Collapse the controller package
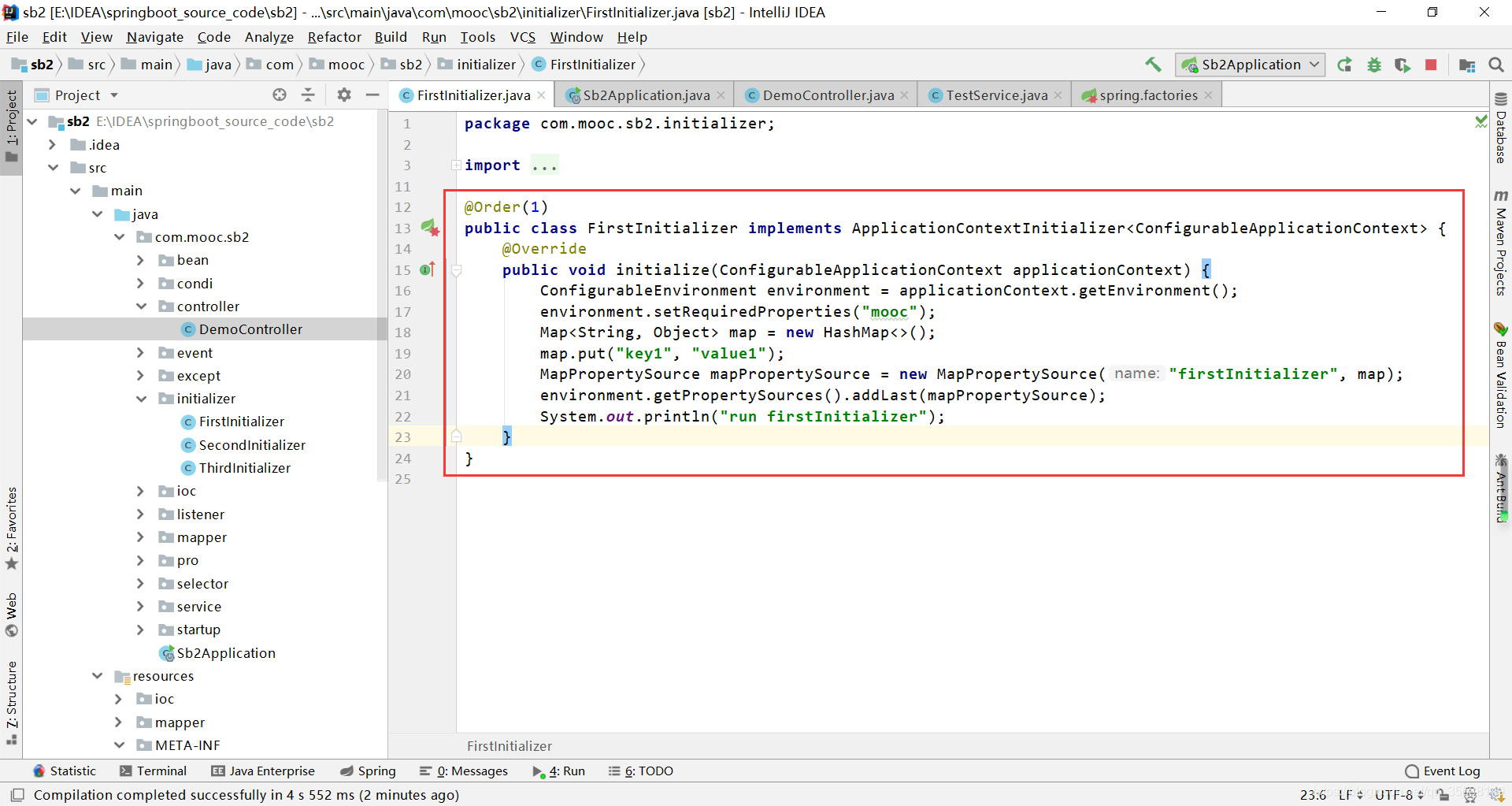This screenshot has width=1512, height=806. tap(142, 306)
